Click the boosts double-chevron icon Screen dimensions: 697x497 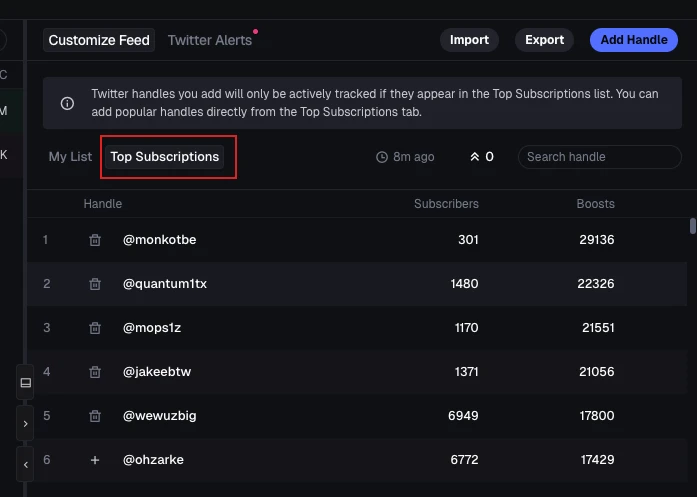click(475, 157)
